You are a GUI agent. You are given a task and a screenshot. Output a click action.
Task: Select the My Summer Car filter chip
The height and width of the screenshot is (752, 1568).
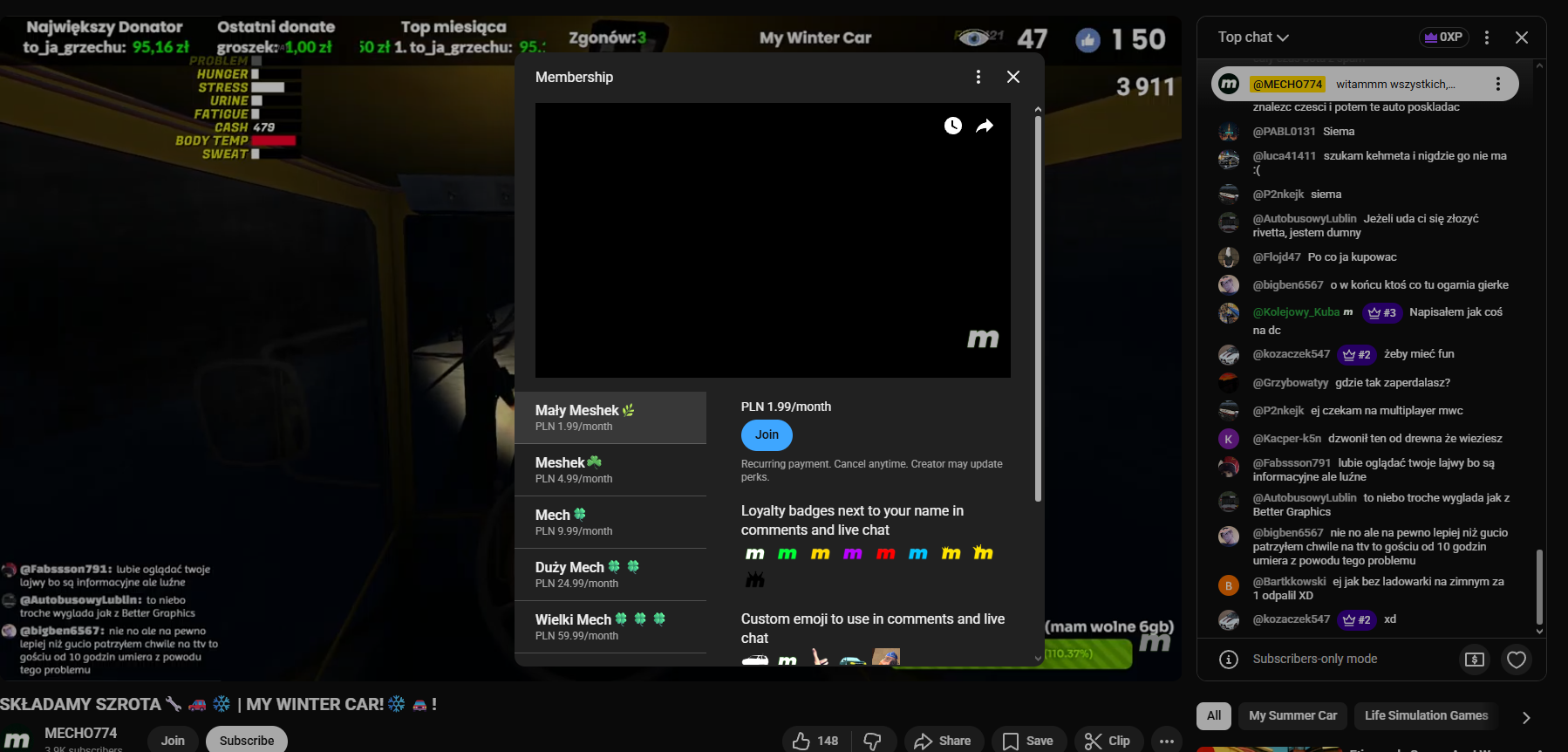pyautogui.click(x=1292, y=715)
